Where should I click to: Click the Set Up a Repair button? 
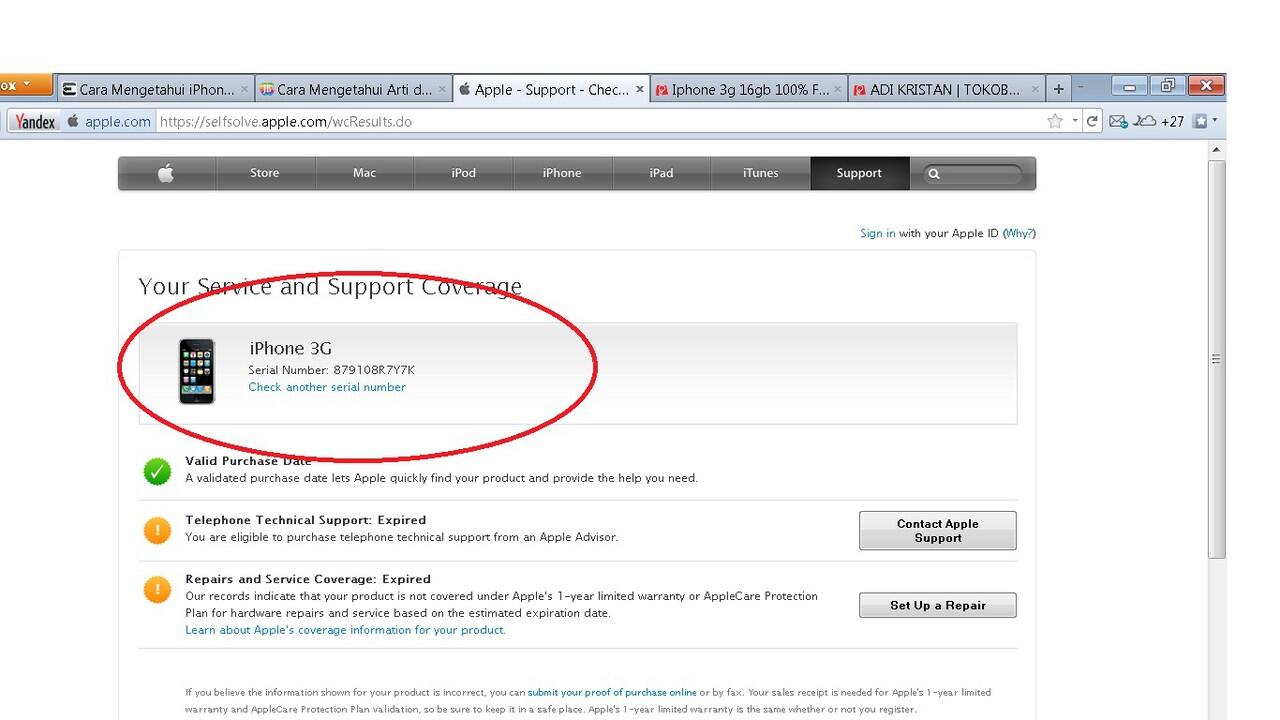(x=938, y=605)
